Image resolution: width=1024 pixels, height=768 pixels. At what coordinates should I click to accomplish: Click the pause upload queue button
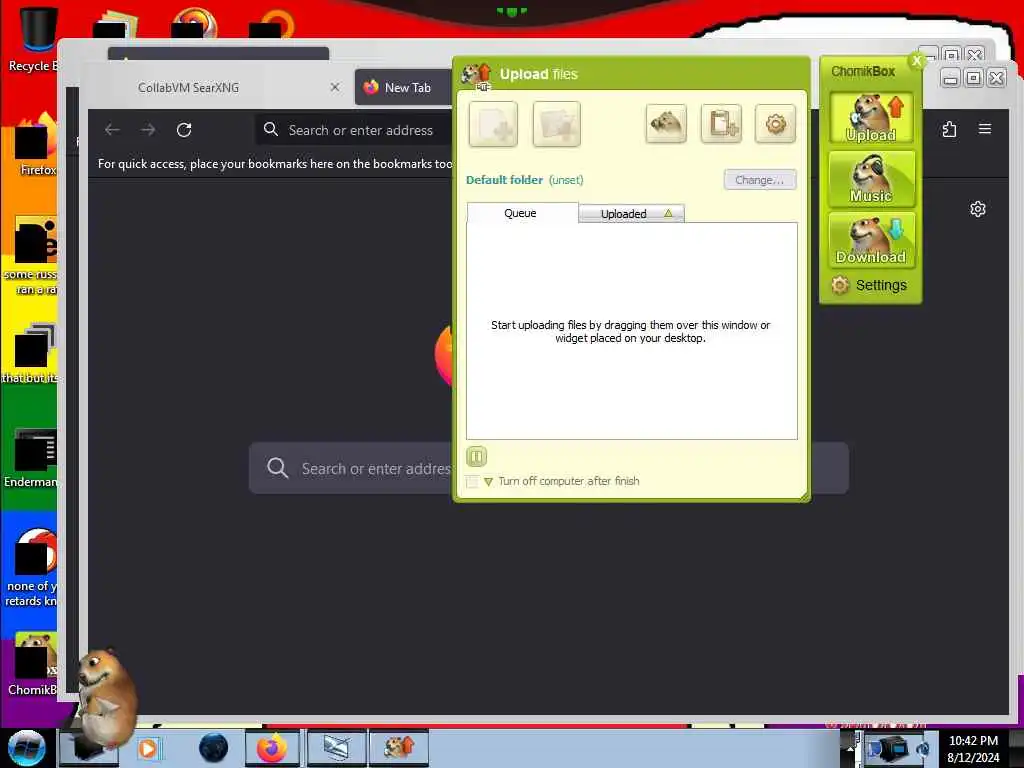click(477, 456)
